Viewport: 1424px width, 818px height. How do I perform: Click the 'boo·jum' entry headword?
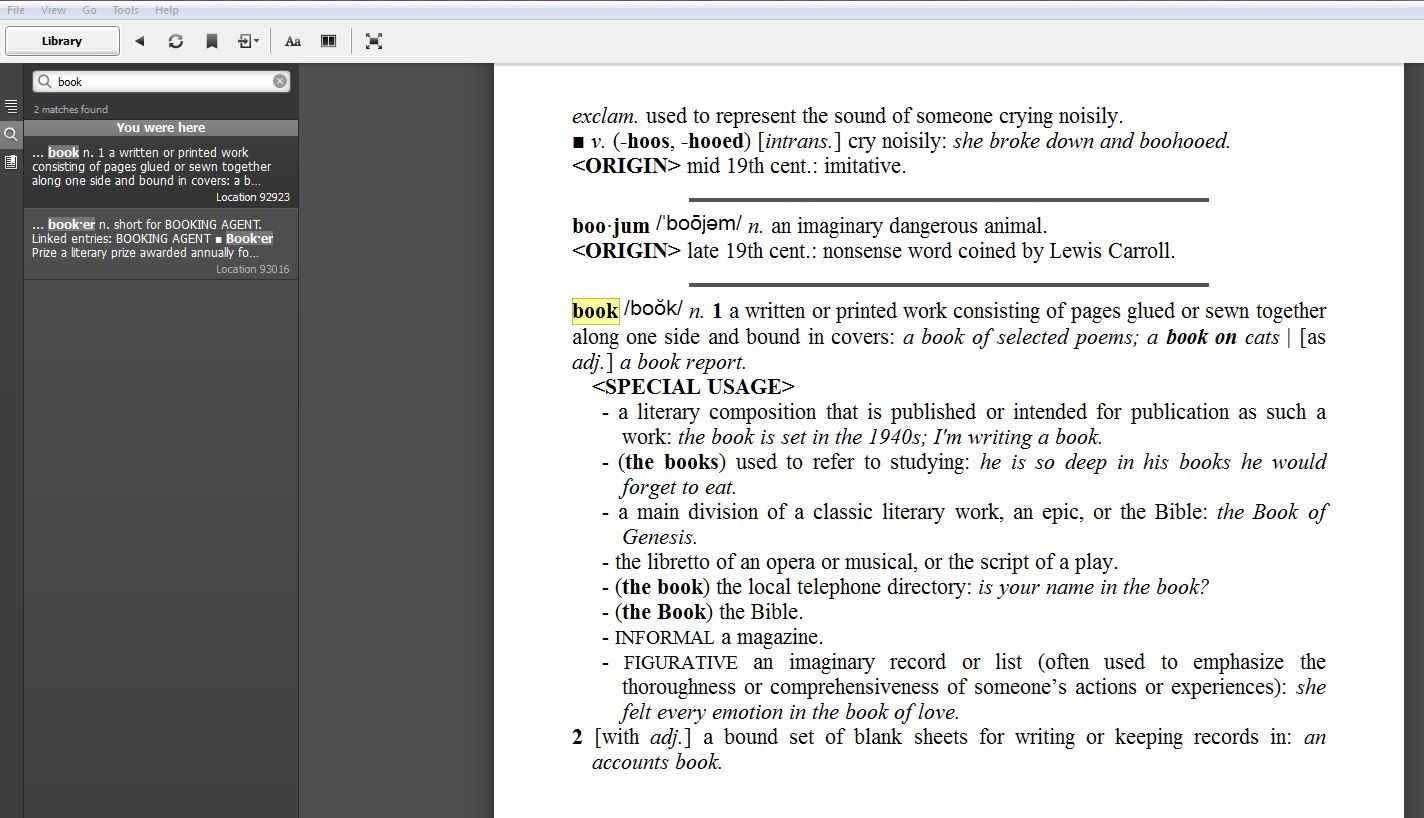point(611,226)
